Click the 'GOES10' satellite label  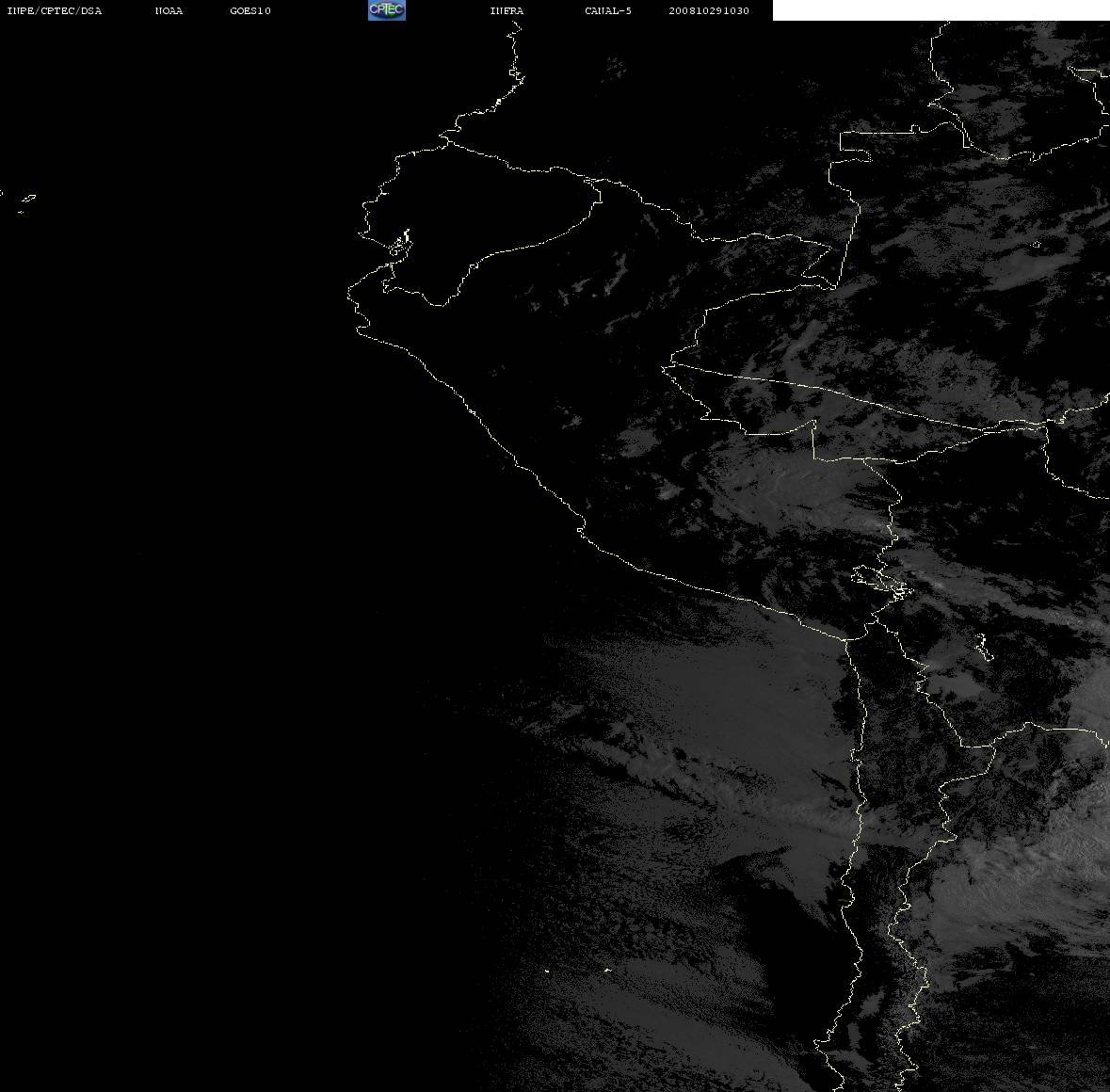pyautogui.click(x=250, y=10)
